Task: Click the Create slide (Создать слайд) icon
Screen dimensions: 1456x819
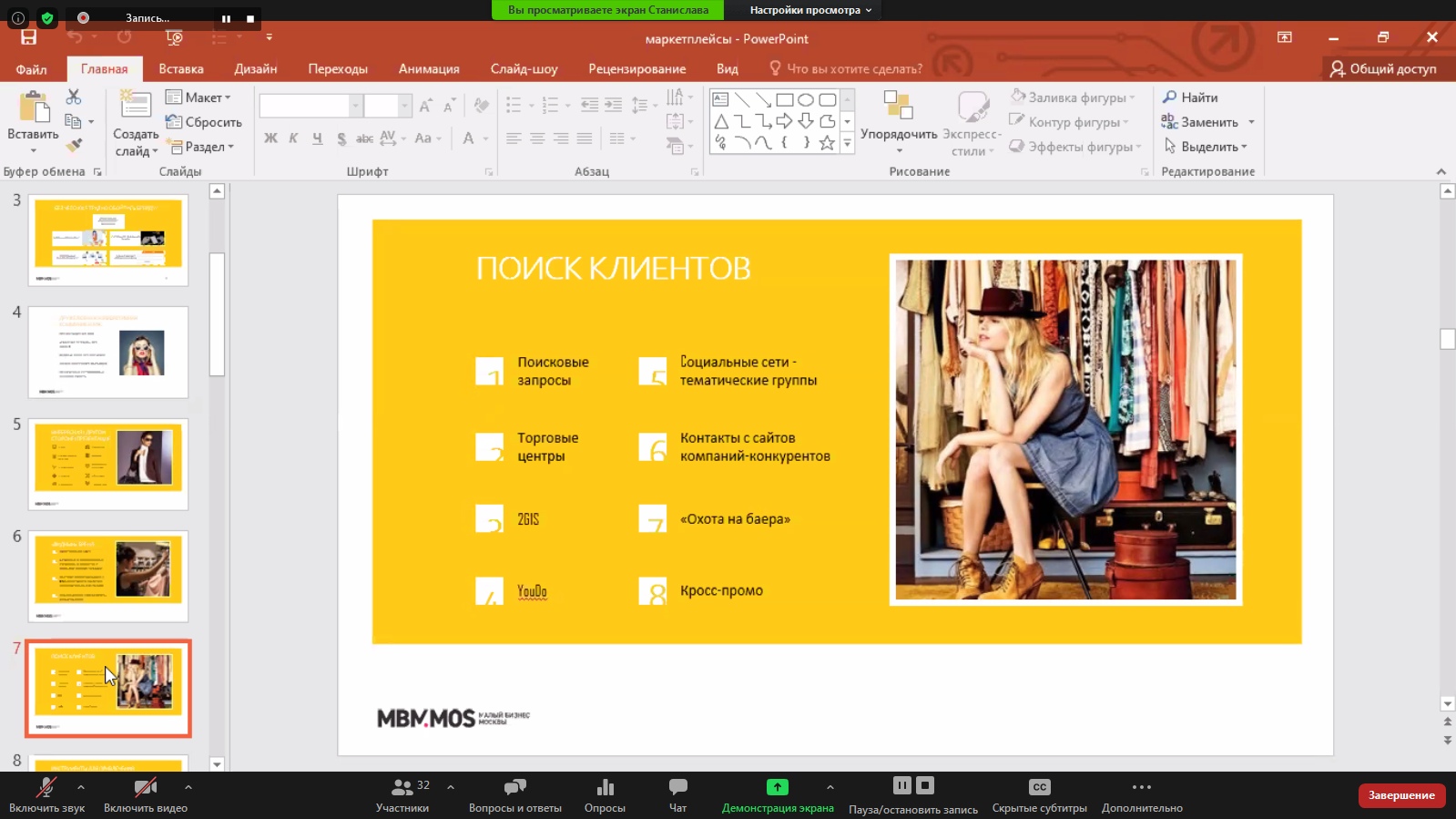Action: pos(136,106)
